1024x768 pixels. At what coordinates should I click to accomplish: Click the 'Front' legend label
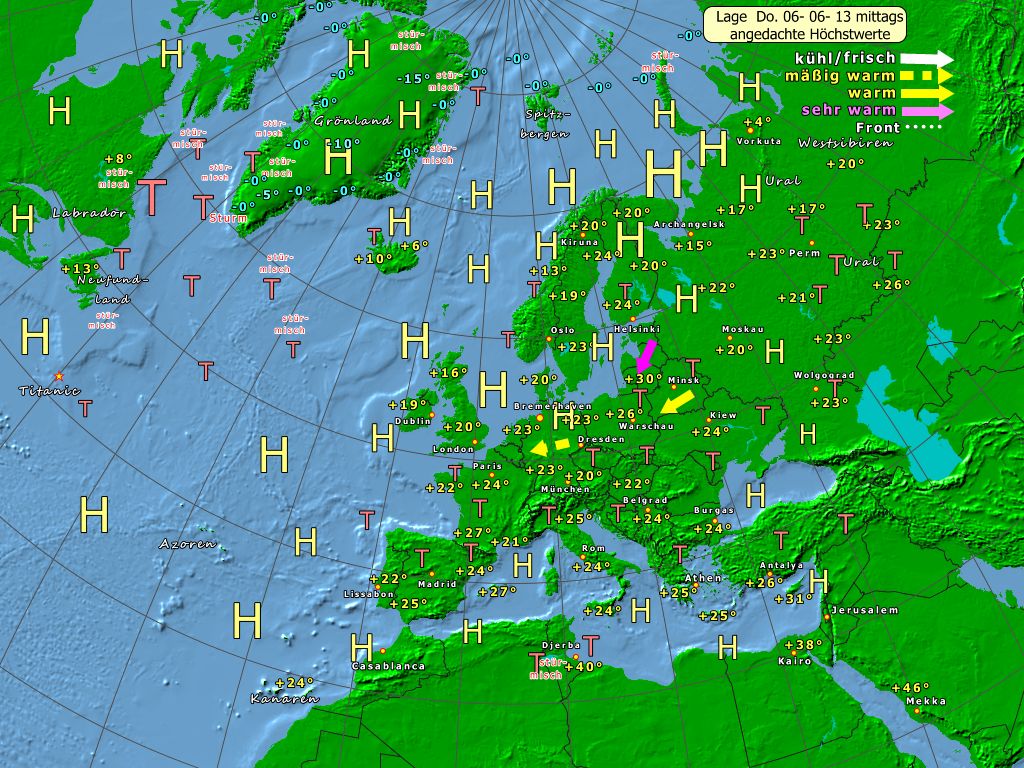878,127
